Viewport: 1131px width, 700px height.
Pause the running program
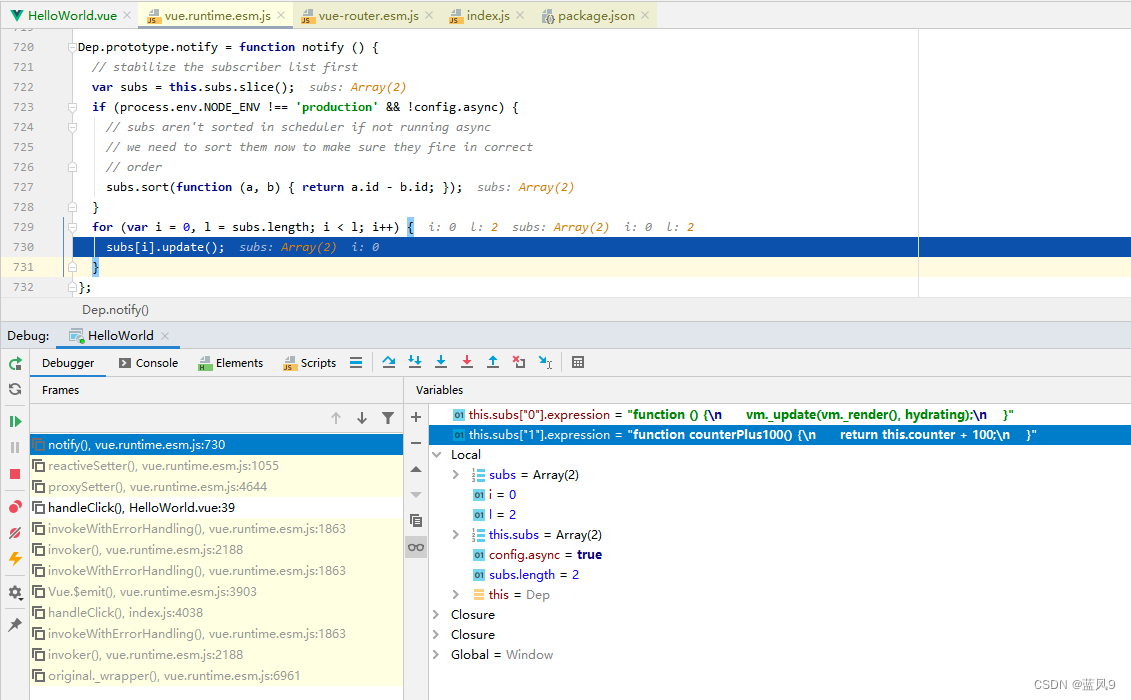tap(15, 447)
